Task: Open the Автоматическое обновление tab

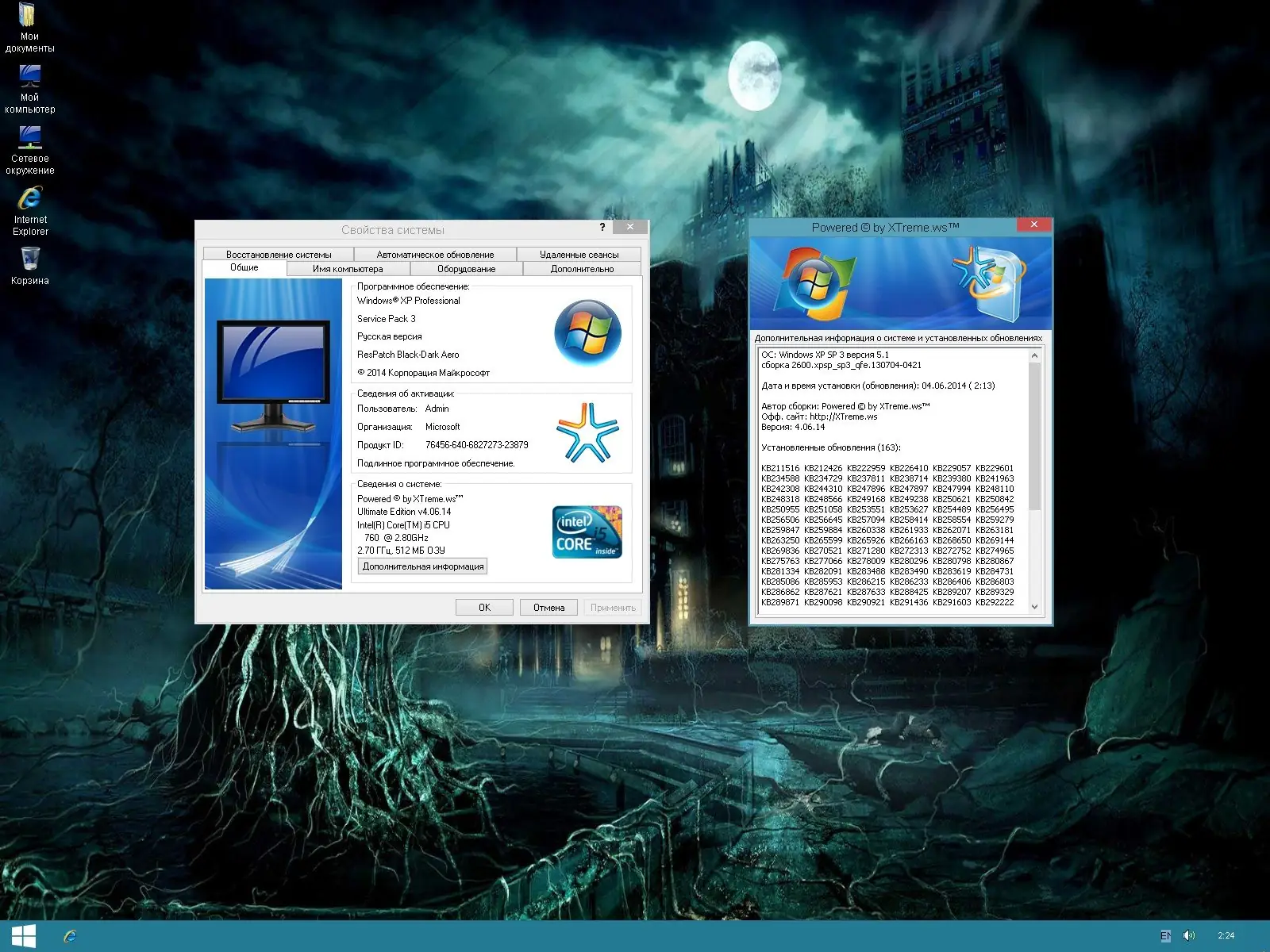Action: pyautogui.click(x=435, y=255)
